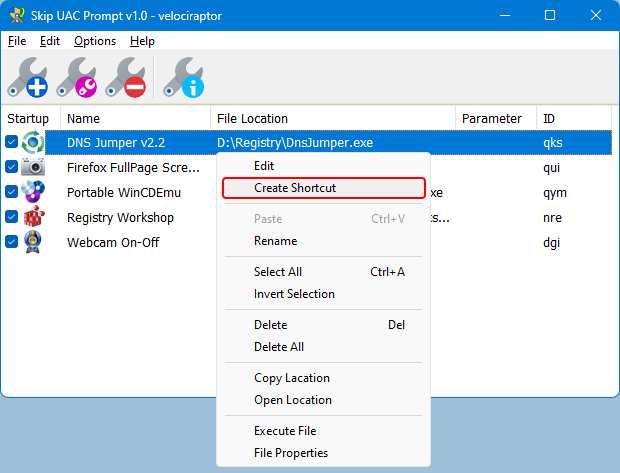
Task: Click the ID value qks
Action: click(553, 143)
